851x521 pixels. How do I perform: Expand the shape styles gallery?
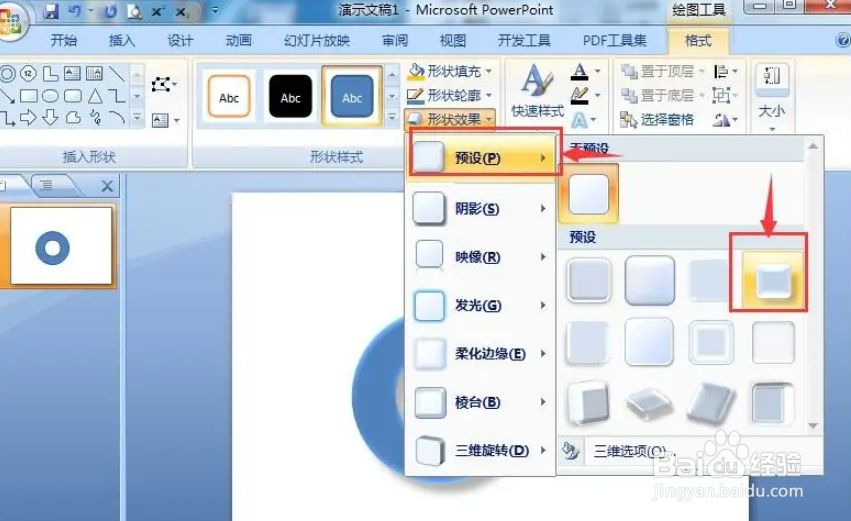pyautogui.click(x=392, y=117)
